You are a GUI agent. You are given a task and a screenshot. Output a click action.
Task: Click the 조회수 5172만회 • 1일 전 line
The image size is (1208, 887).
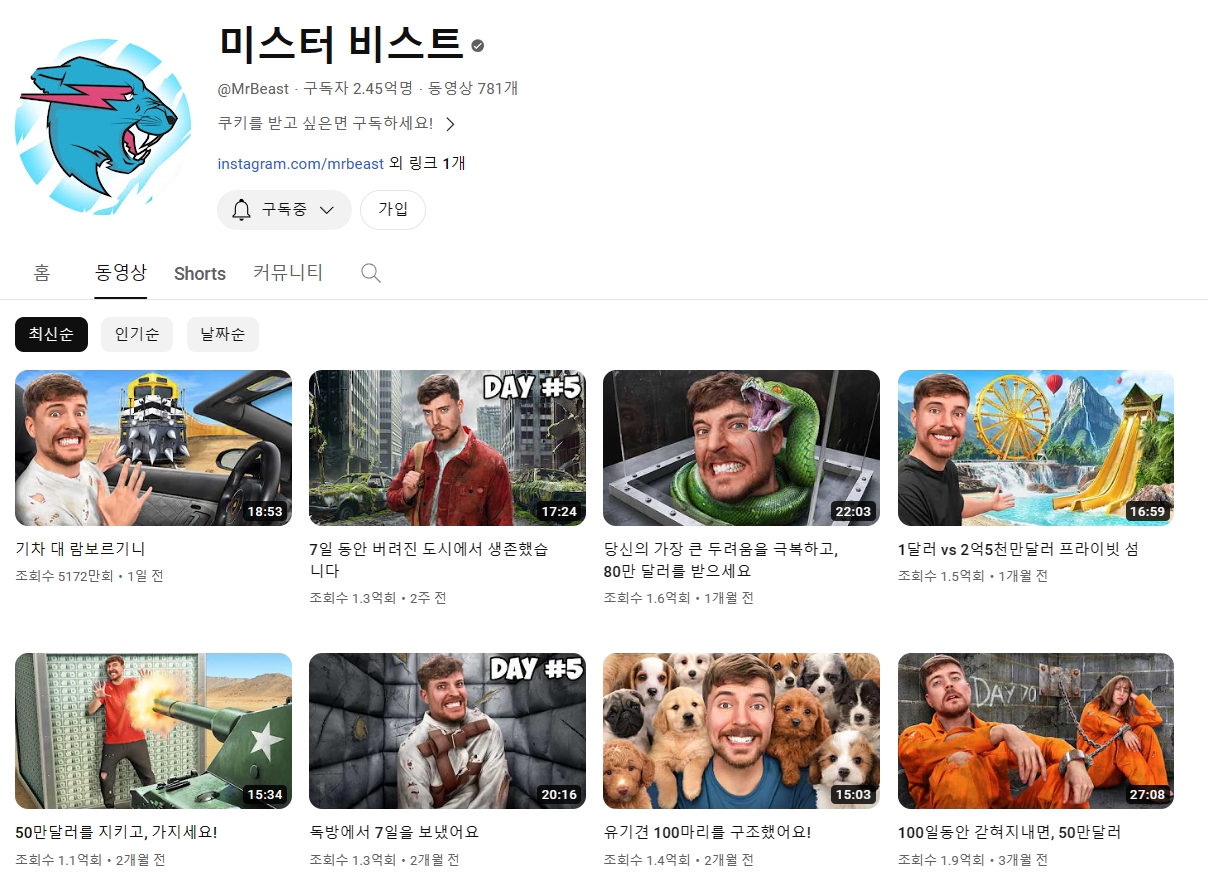coord(89,576)
